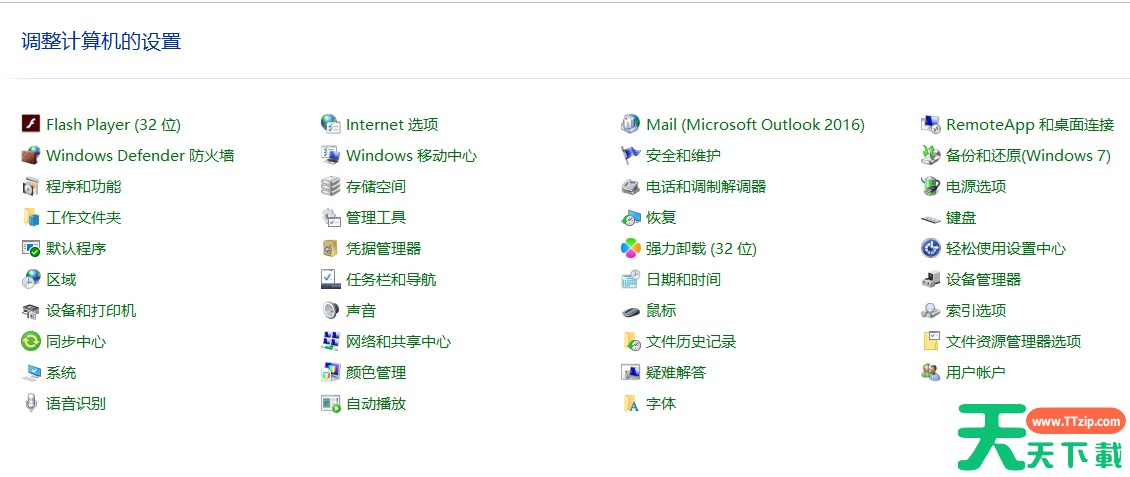Open Internet 选项 link
Viewport: 1130px width, 477px height.
392,124
